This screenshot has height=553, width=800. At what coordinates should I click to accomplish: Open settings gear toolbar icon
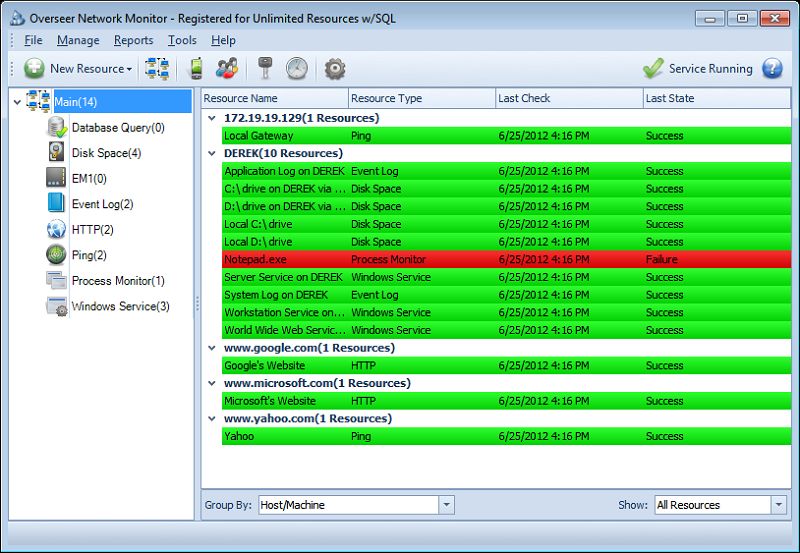tap(335, 68)
